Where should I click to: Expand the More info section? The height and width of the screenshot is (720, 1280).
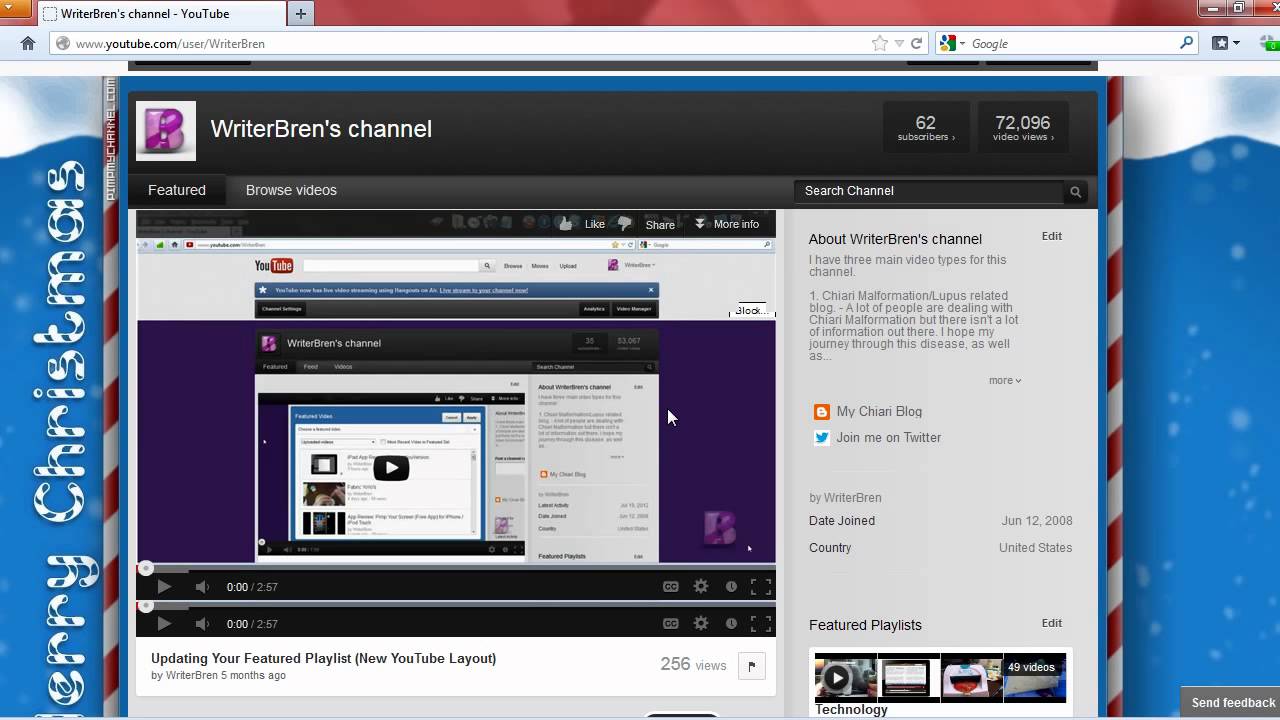pyautogui.click(x=727, y=224)
